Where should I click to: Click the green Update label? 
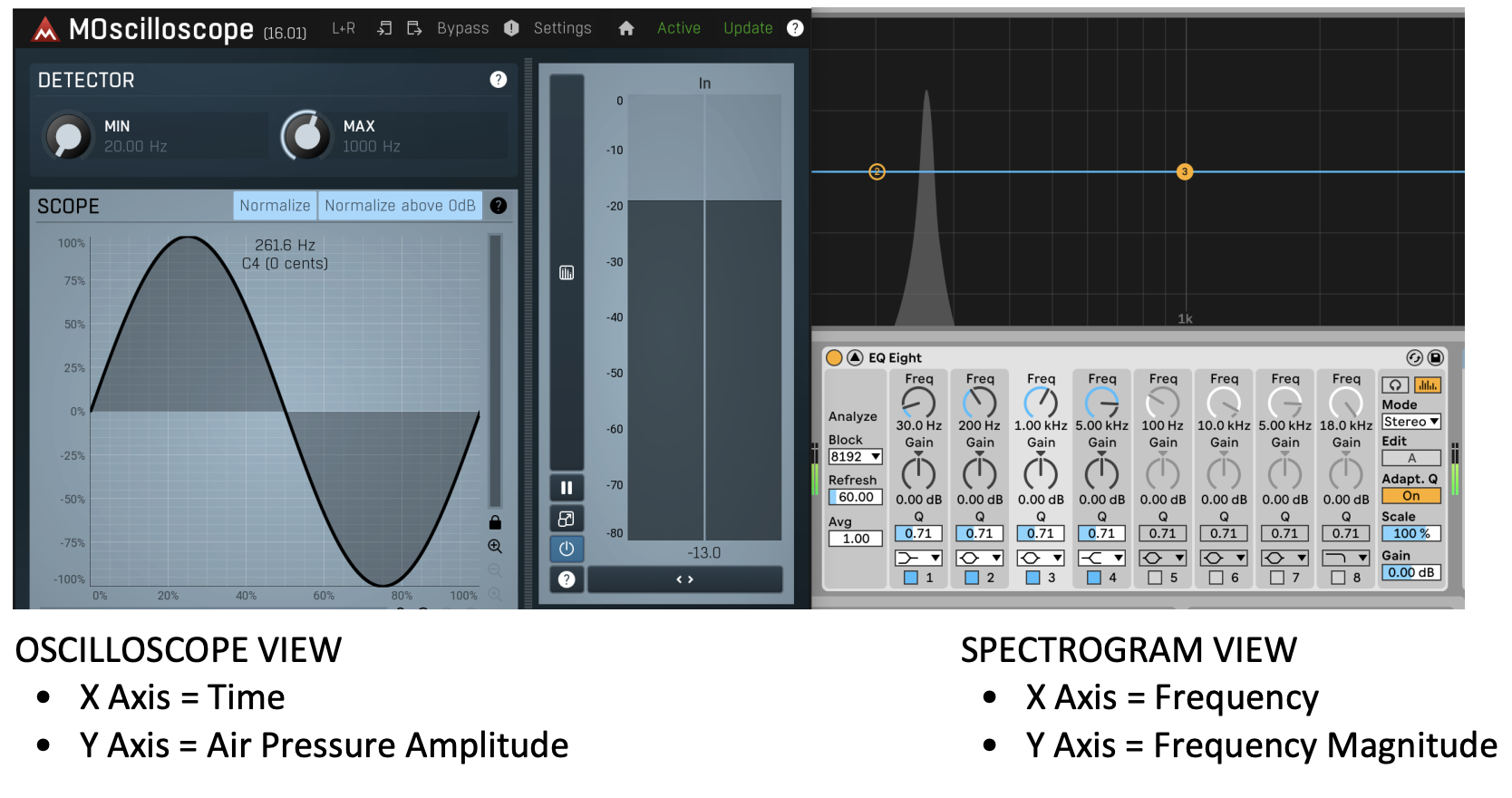tap(748, 28)
